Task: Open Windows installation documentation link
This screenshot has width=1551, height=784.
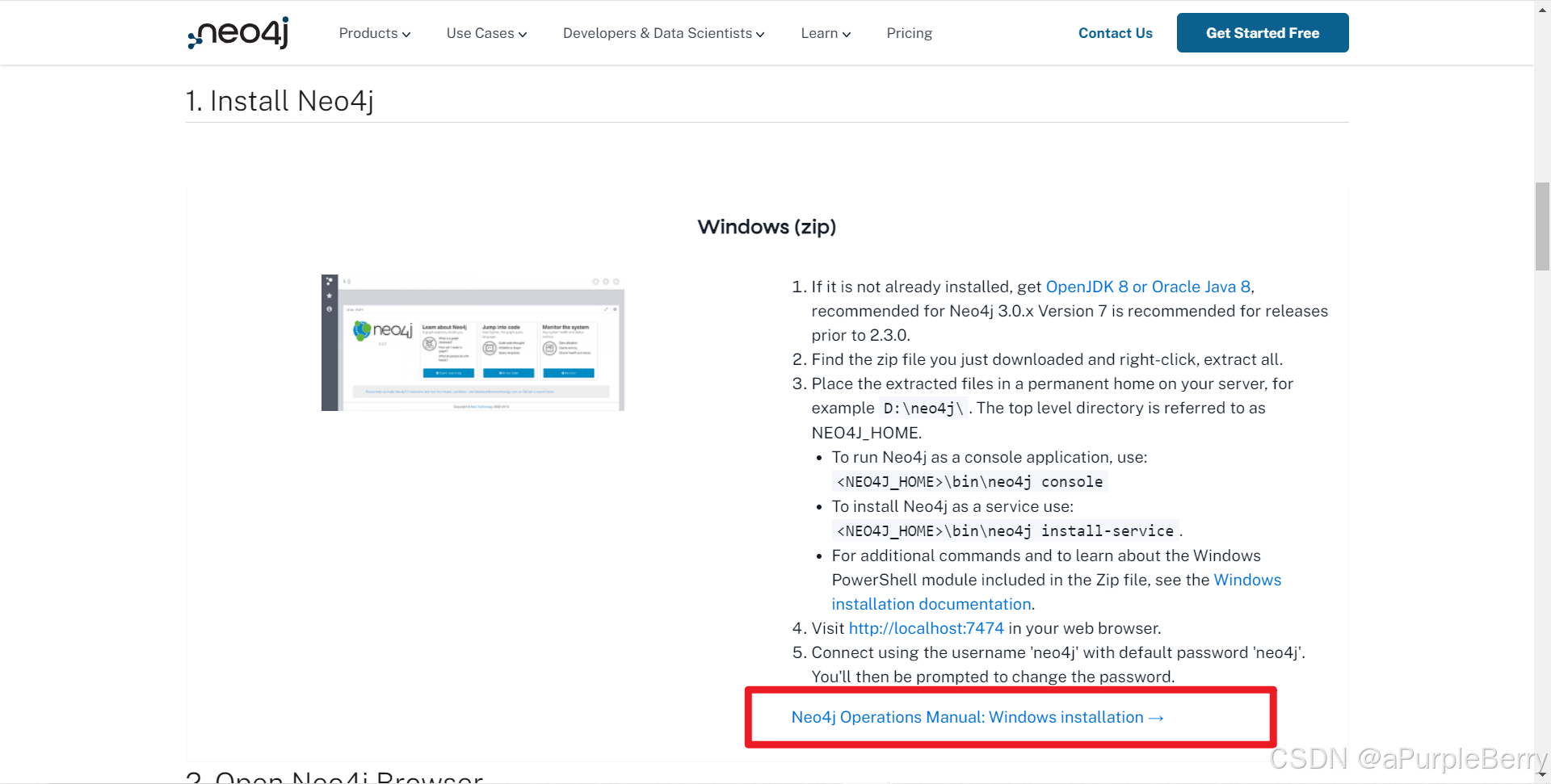Action: click(x=1057, y=592)
